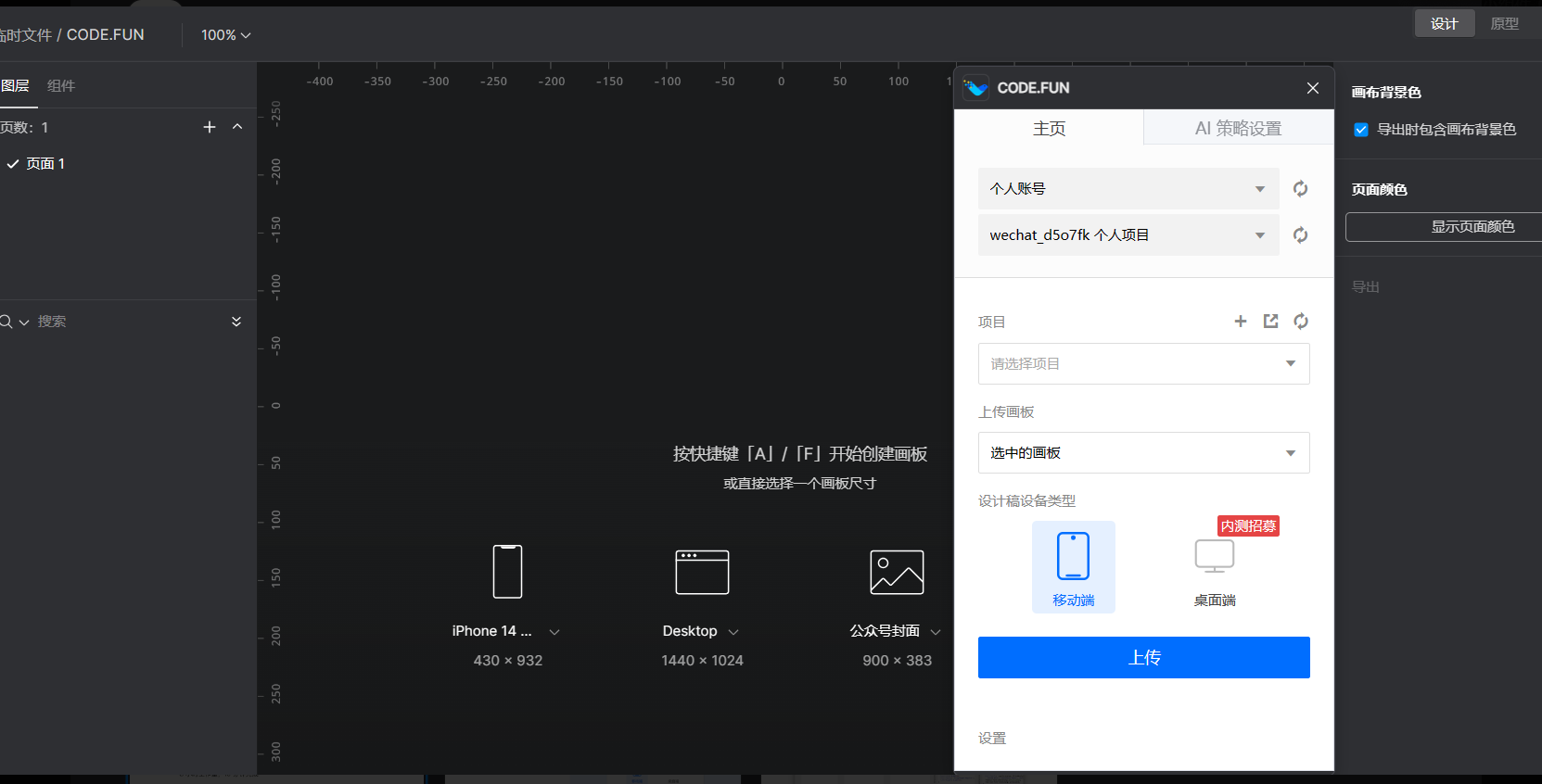Open the wechat_d5o7fk 个人项目 dropdown
Viewport: 1542px width, 784px height.
(x=1128, y=235)
